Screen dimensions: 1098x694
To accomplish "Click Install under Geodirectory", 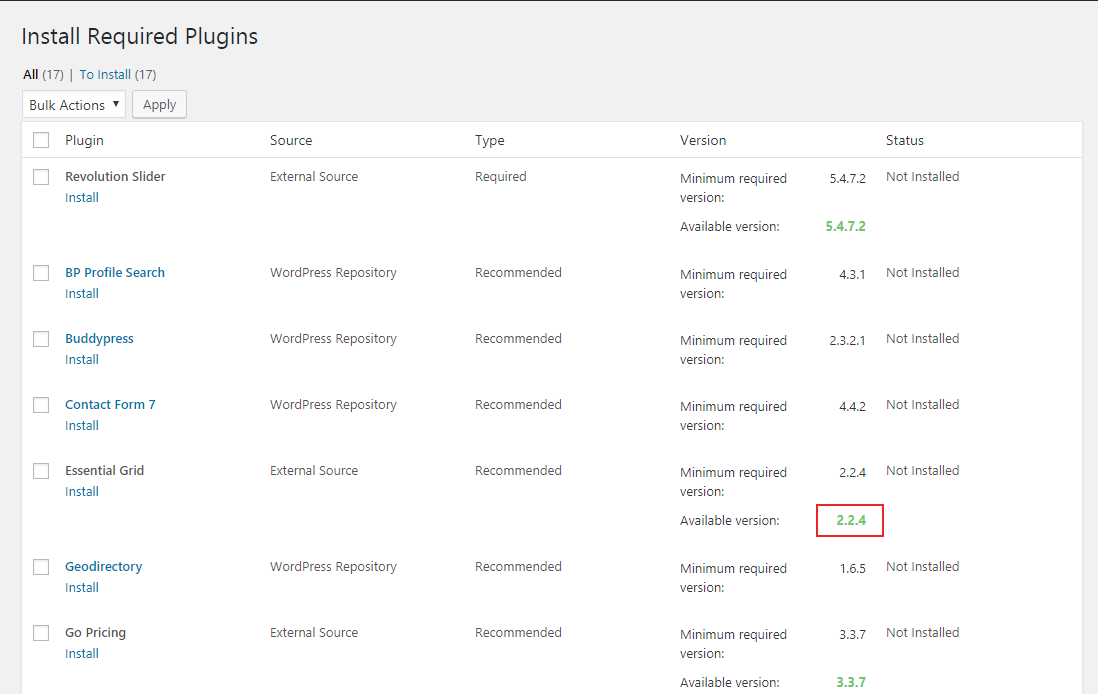I will click(82, 588).
